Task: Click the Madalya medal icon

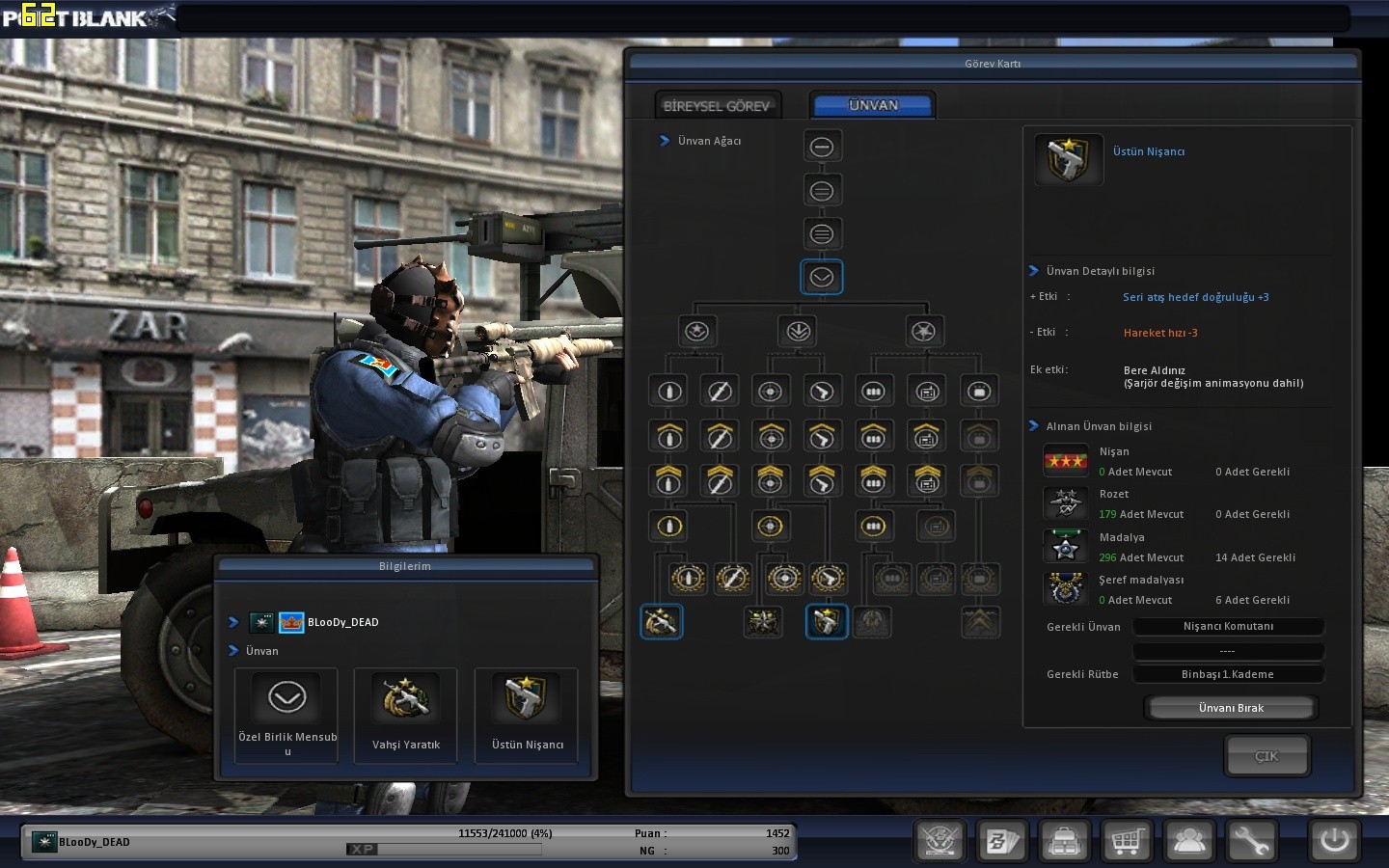Action: coord(1066,546)
